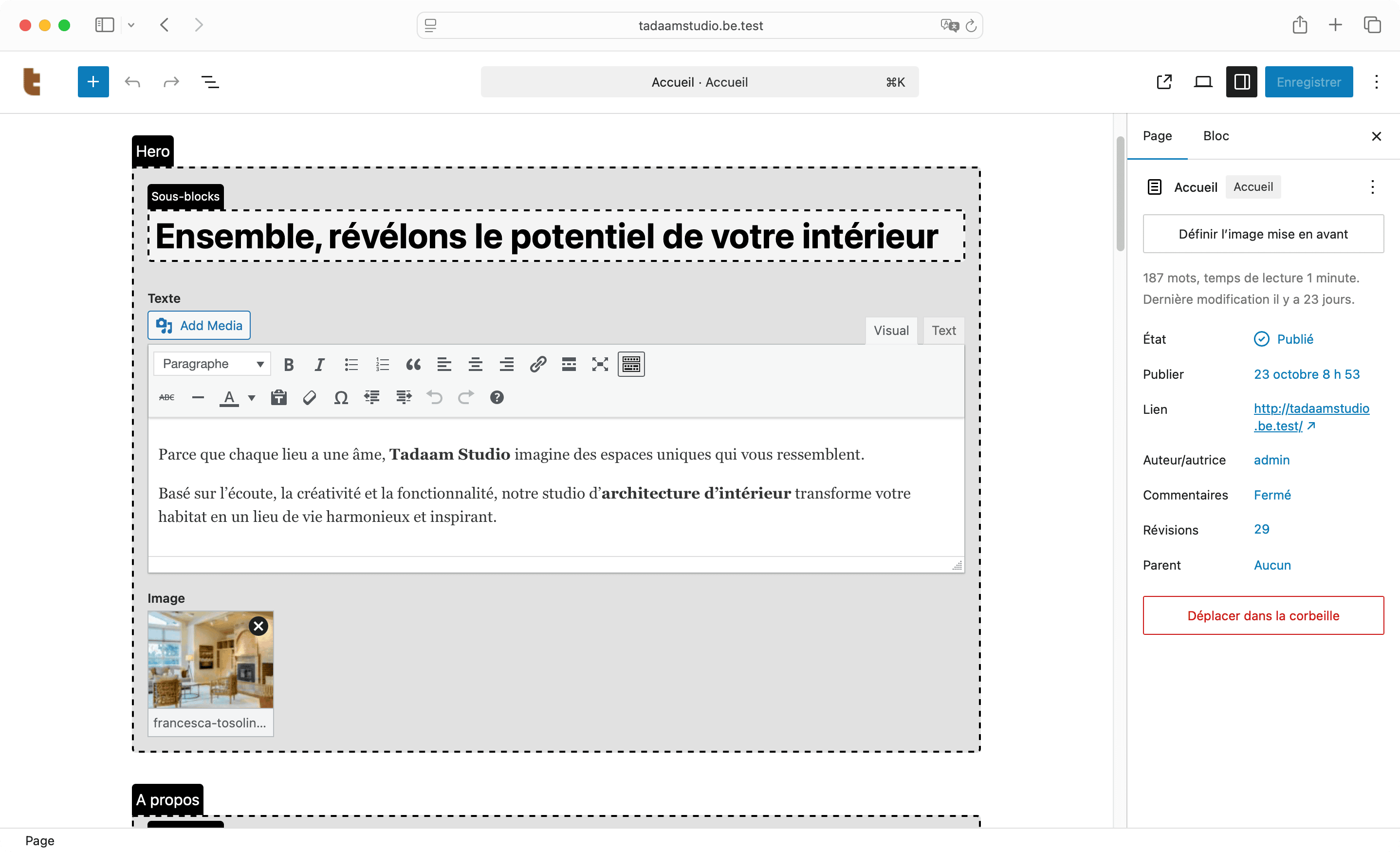Switch to the Text editing mode
Screen dimensions: 1400x852
943,330
